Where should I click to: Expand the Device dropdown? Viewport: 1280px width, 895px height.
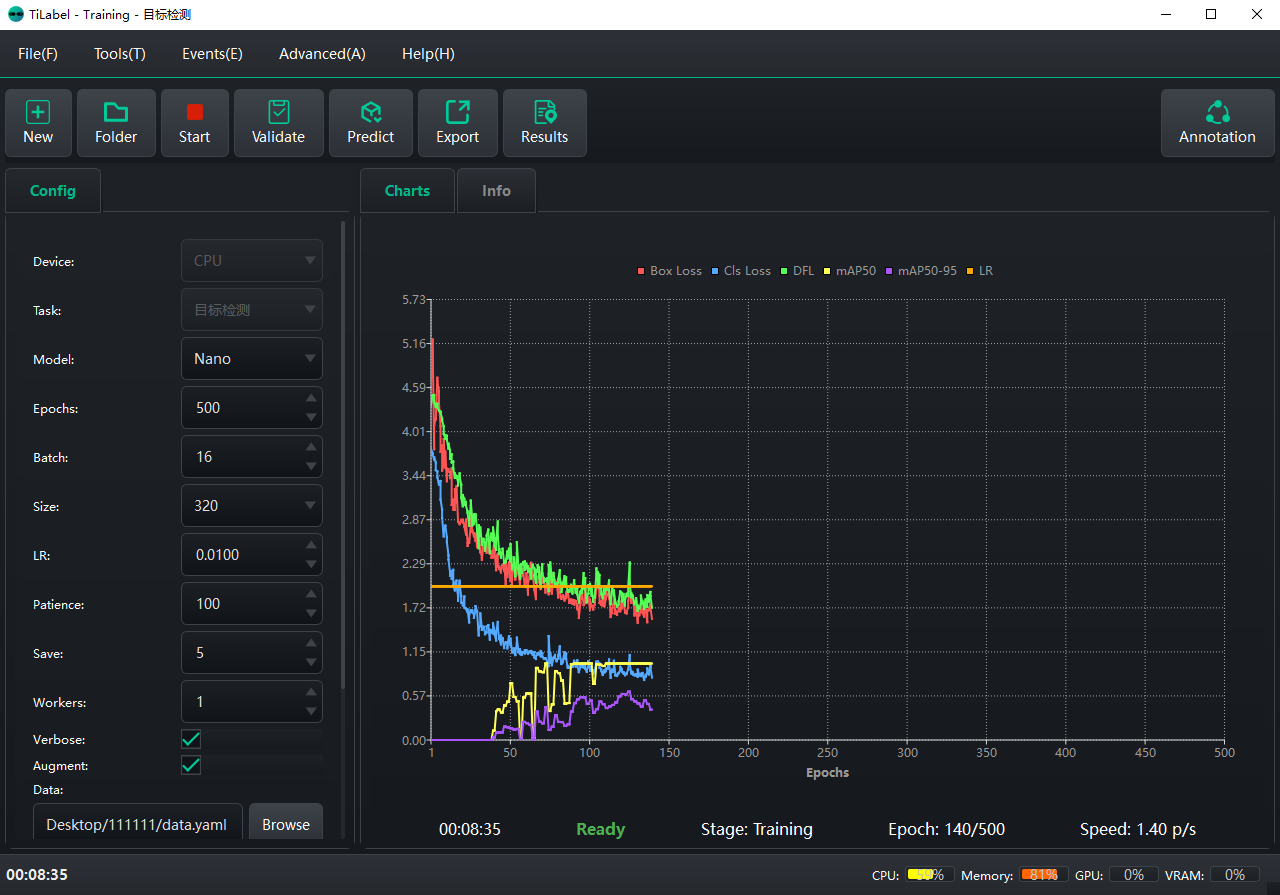(251, 260)
